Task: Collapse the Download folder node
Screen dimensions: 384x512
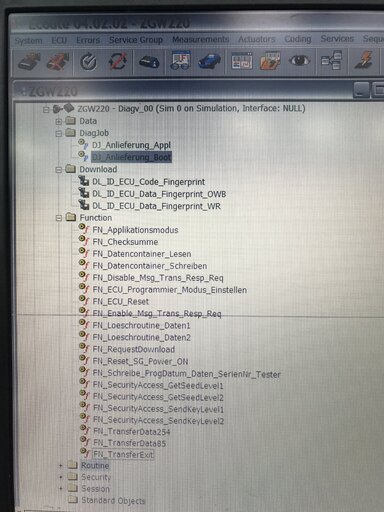Action: coord(59,170)
